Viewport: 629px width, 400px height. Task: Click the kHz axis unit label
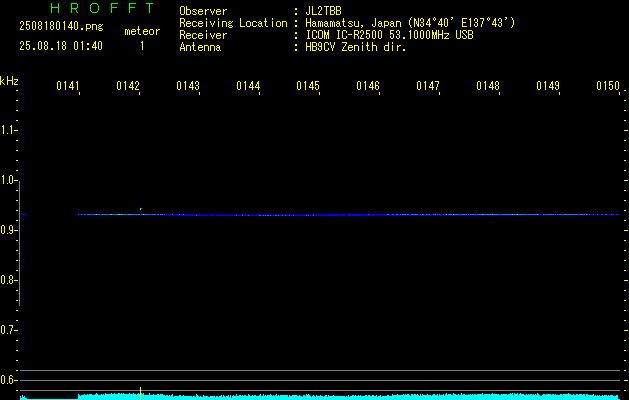[9, 80]
